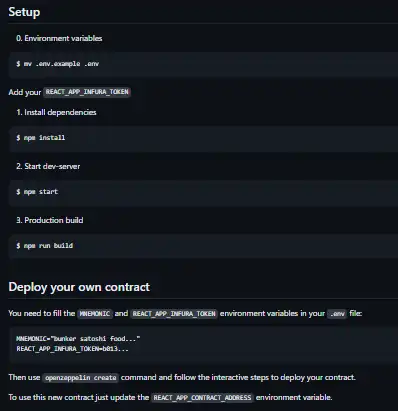Click the REACT_APP_CONTRACT_ADDRESS inline code

point(202,398)
